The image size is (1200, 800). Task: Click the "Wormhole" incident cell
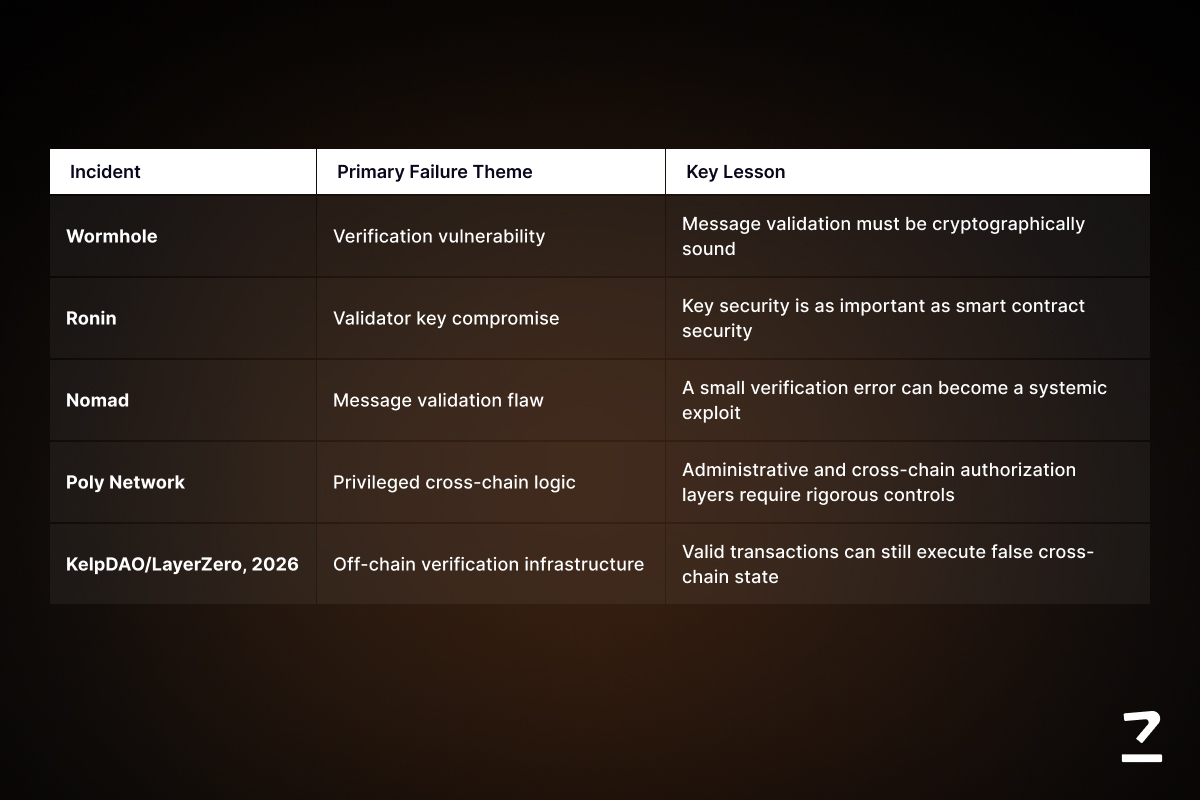pyautogui.click(x=183, y=236)
